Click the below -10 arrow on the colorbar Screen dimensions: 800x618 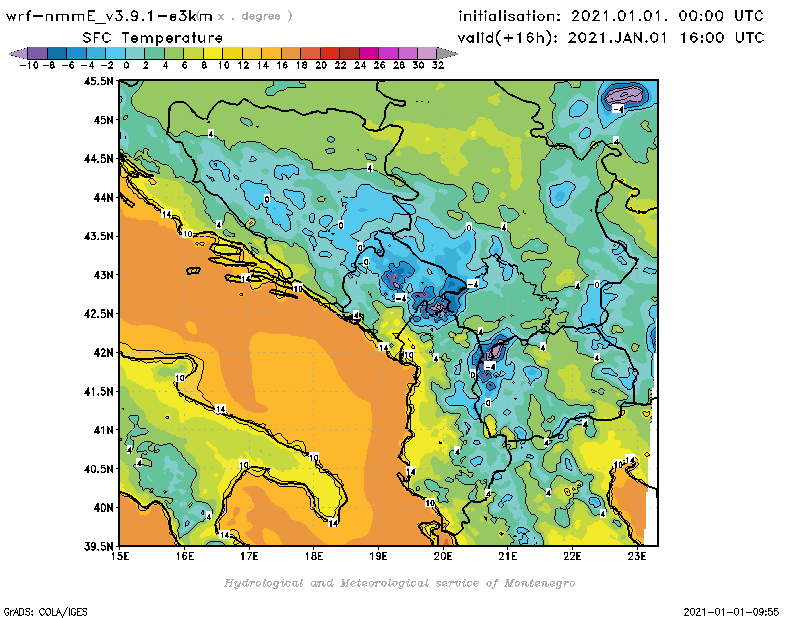tap(18, 53)
